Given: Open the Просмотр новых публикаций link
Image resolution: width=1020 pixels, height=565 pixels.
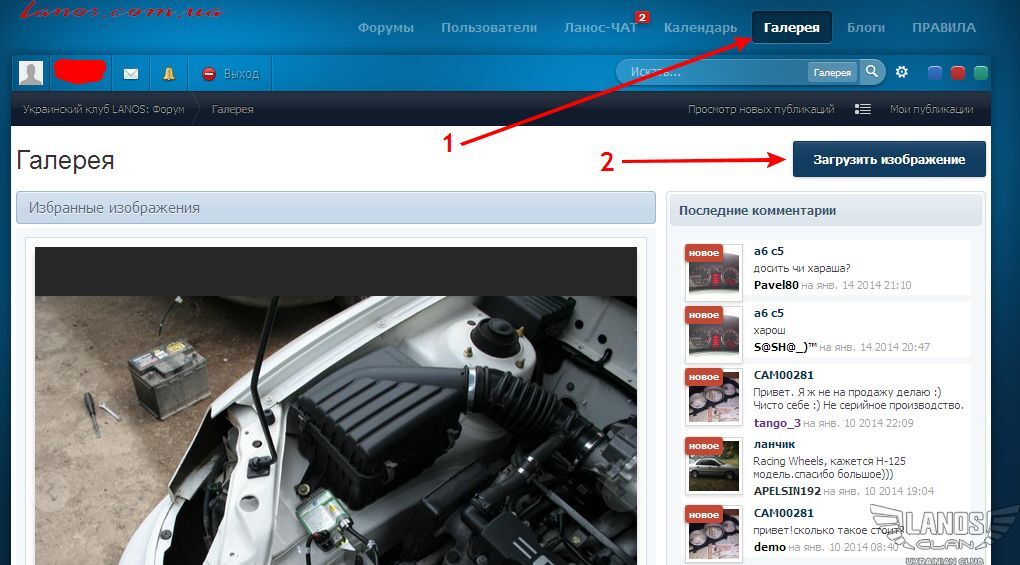Looking at the screenshot, I should [761, 109].
